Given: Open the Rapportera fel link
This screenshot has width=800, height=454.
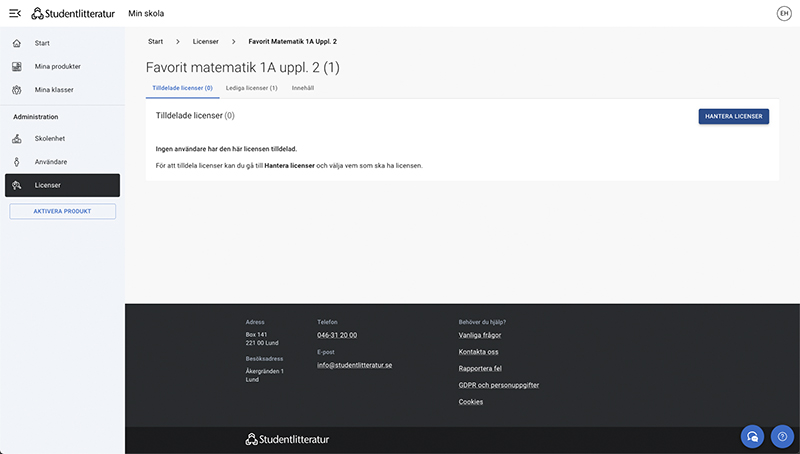Looking at the screenshot, I should (480, 368).
